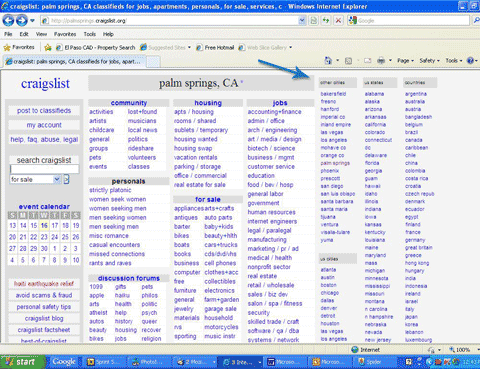Open the 'for sale' search category dropdown
This screenshot has height=369, width=480.
click(57, 179)
